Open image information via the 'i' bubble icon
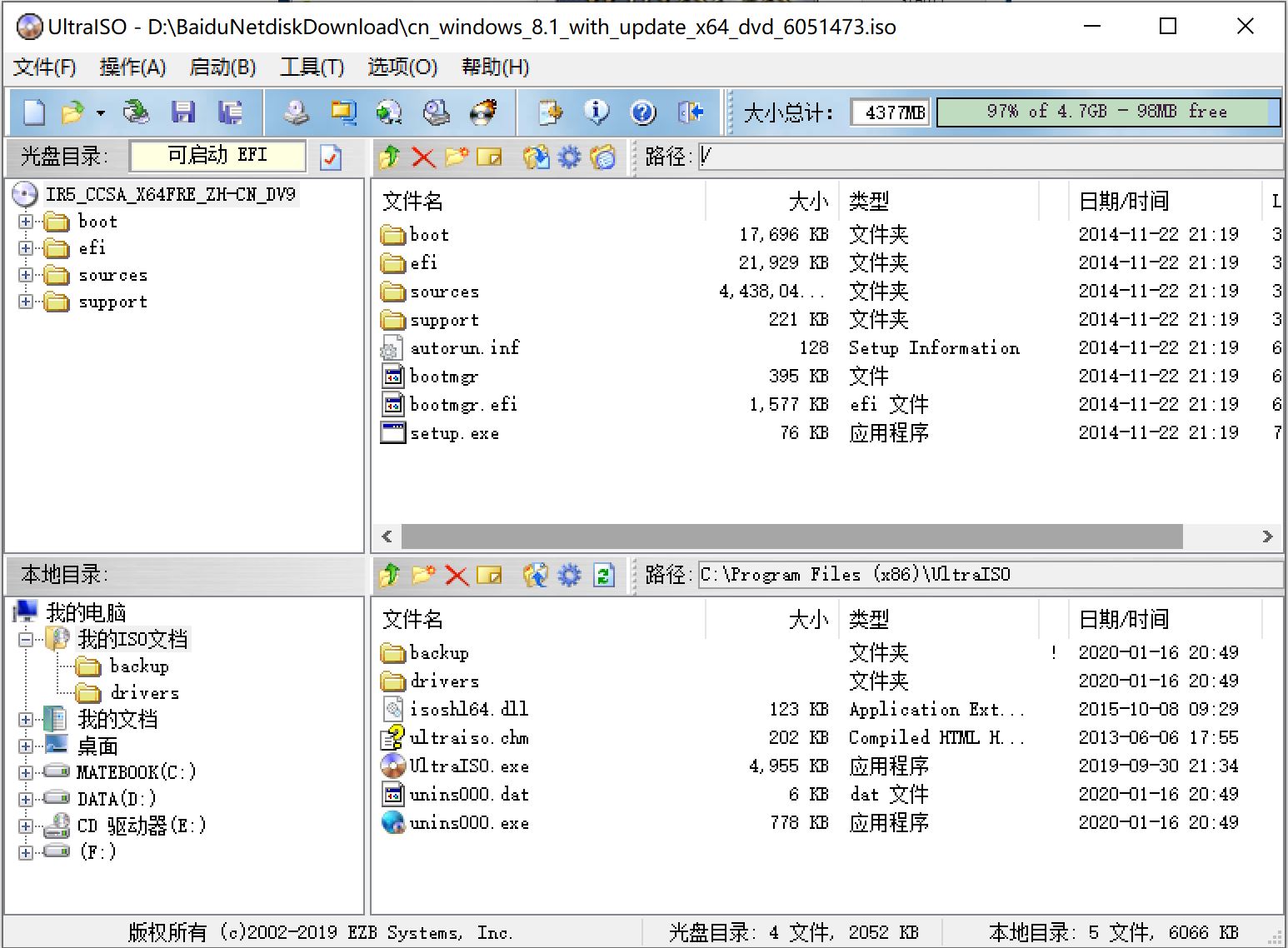This screenshot has width=1288, height=948. click(597, 112)
